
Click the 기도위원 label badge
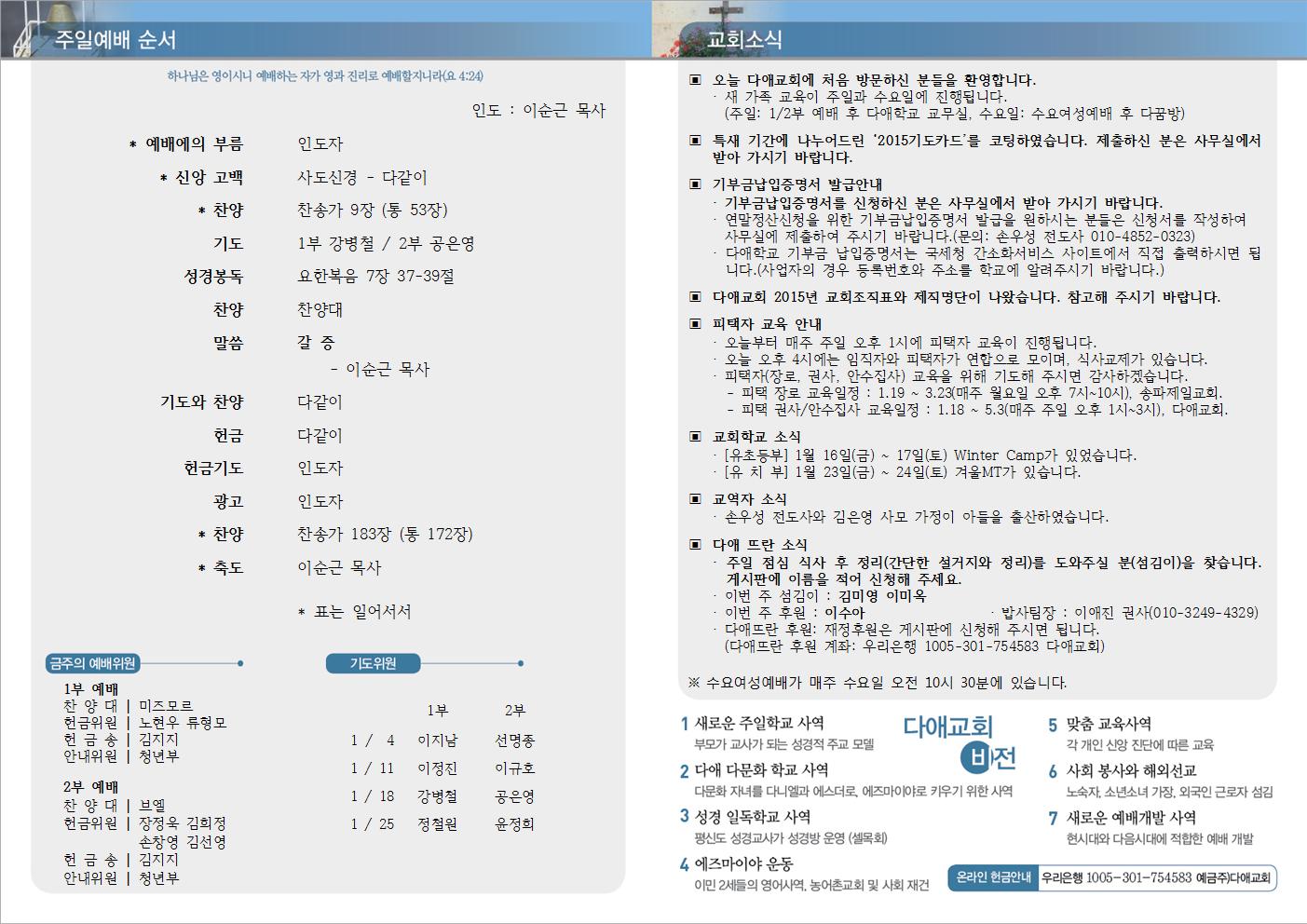(x=373, y=663)
